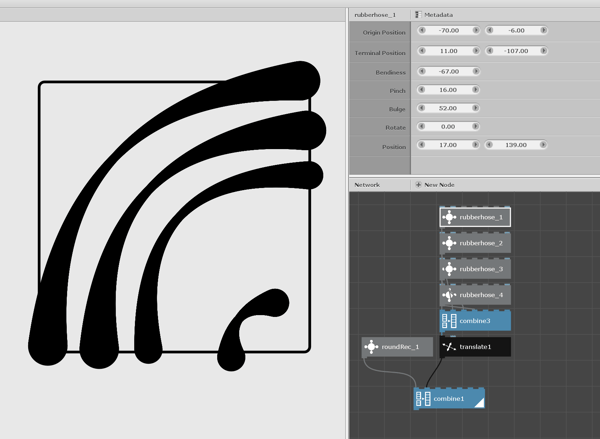Click the Terminal Position Y field -107.00
The image size is (600, 439).
point(517,51)
